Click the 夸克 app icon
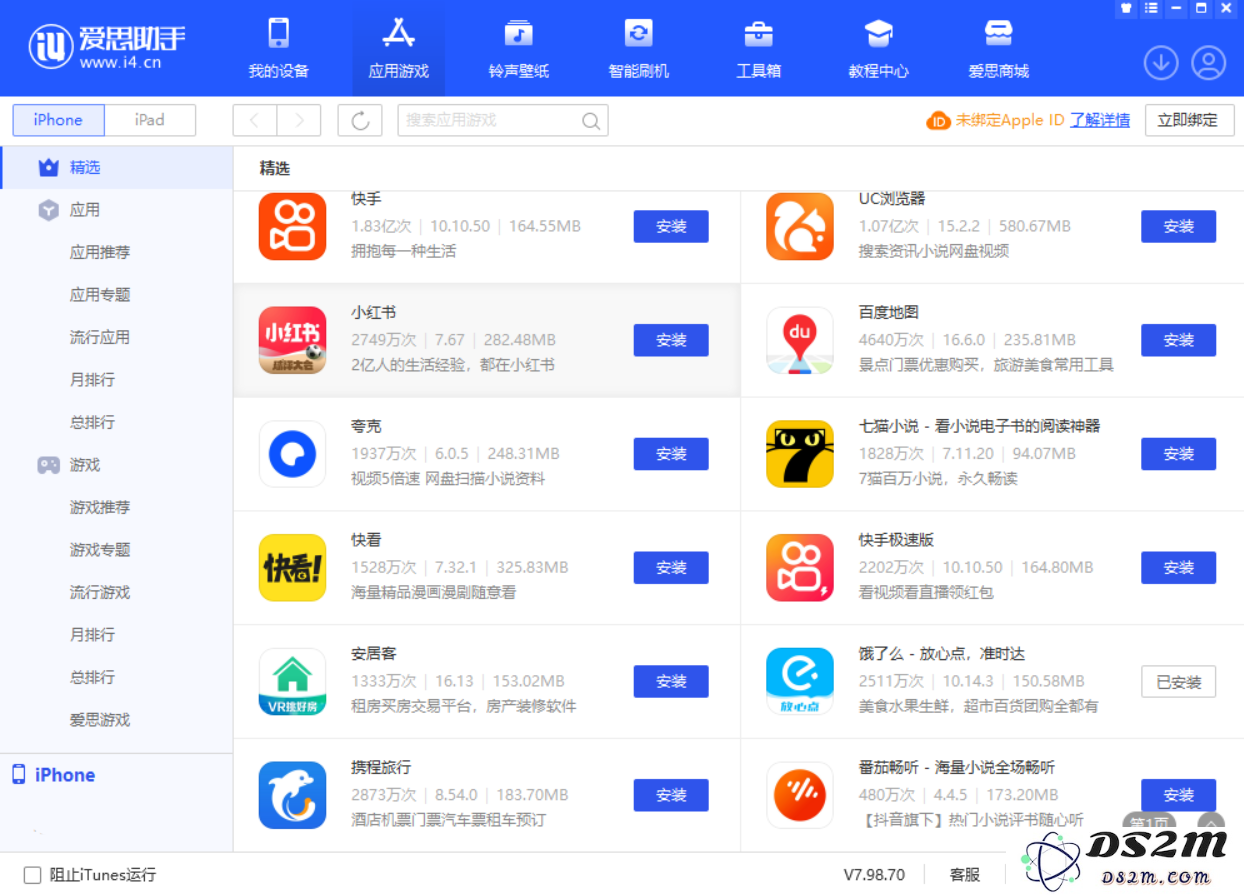Viewport: 1244px width, 895px height. tap(292, 454)
